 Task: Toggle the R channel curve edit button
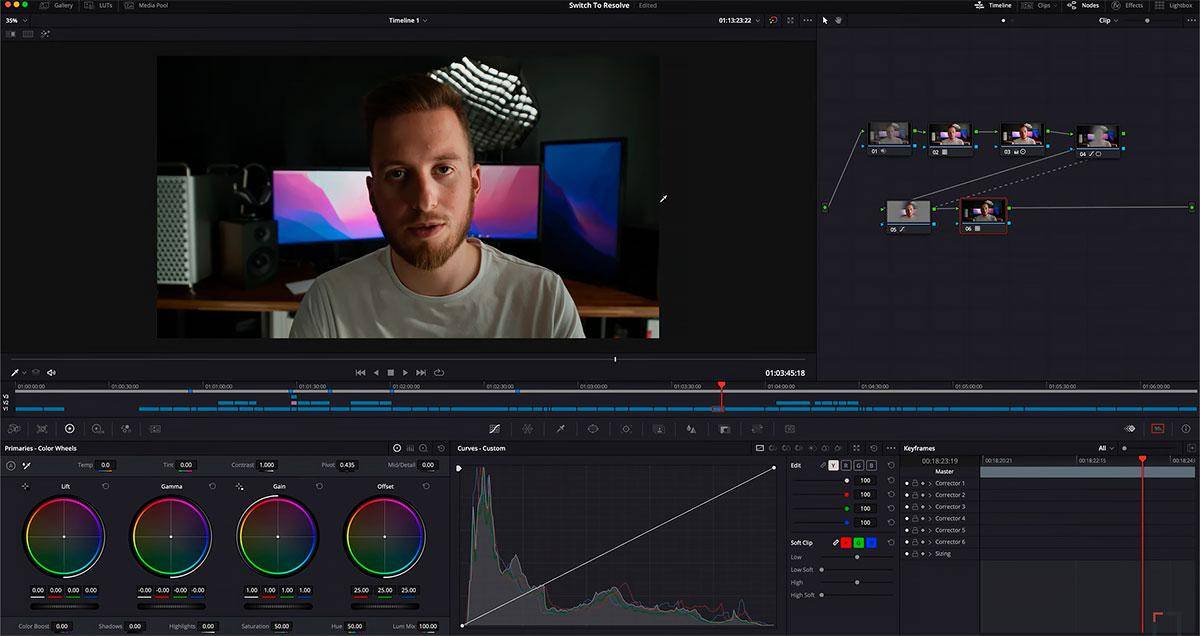tap(846, 465)
